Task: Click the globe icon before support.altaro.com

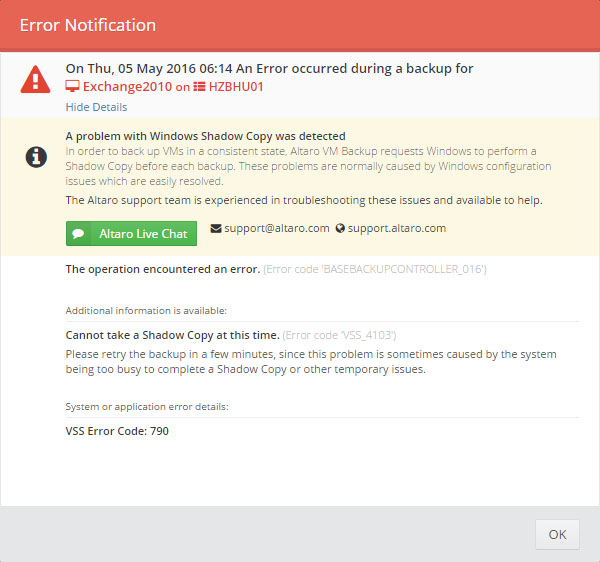Action: 340,228
